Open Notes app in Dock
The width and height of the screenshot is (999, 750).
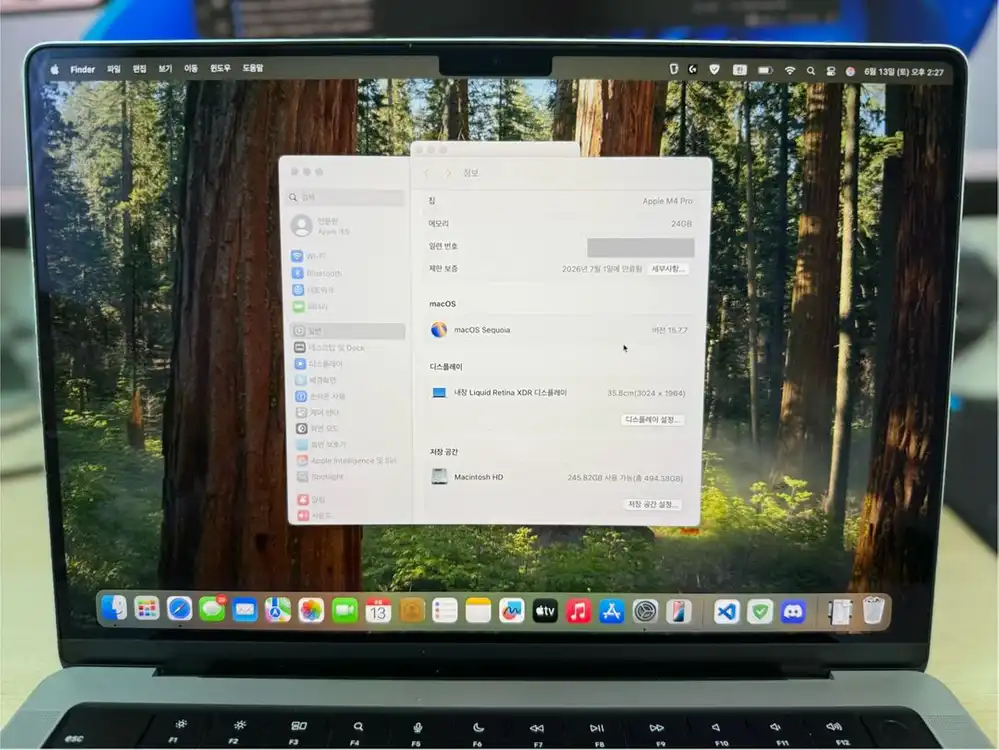(478, 611)
